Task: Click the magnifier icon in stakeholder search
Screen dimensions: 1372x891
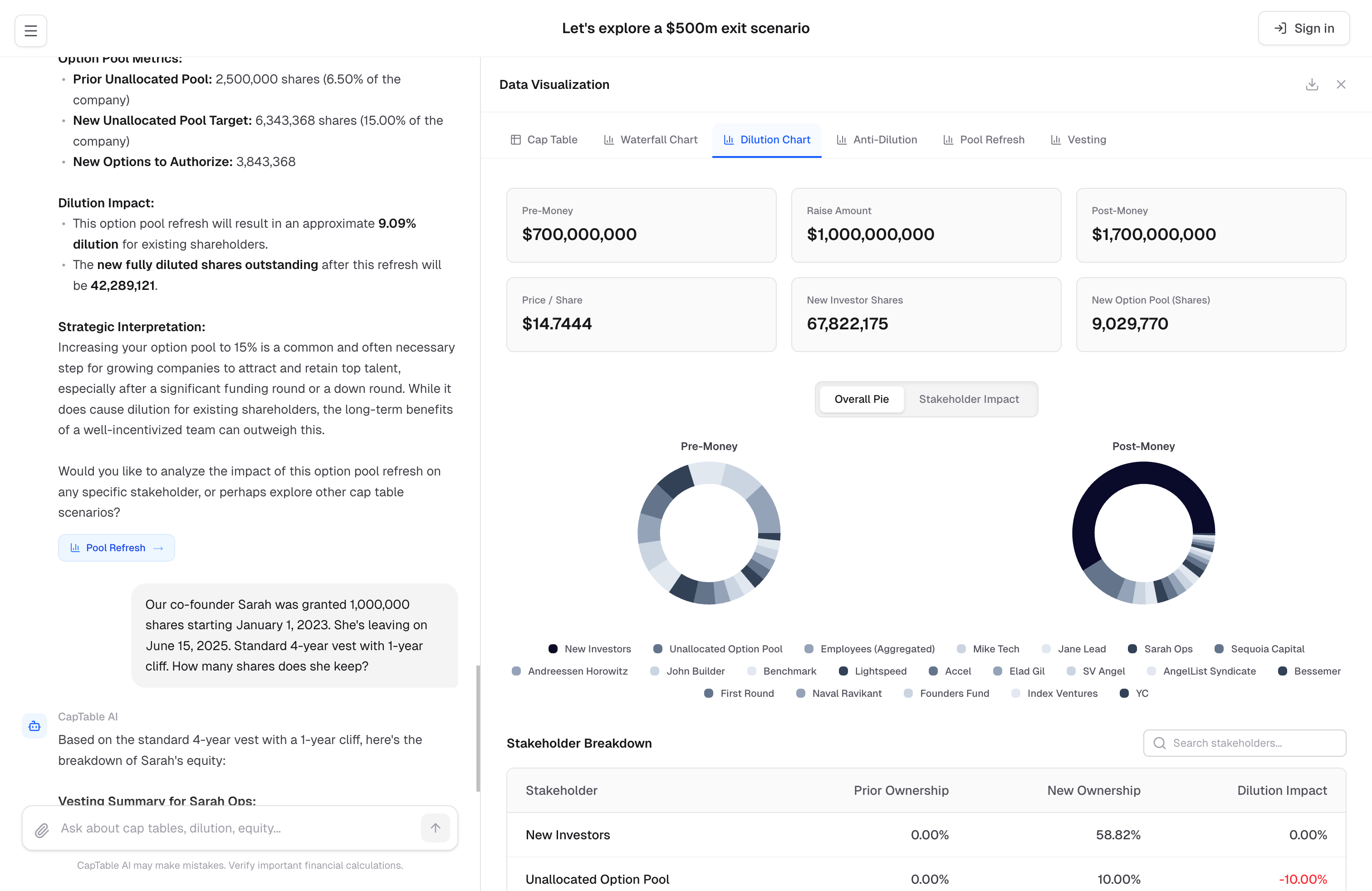Action: point(1161,743)
